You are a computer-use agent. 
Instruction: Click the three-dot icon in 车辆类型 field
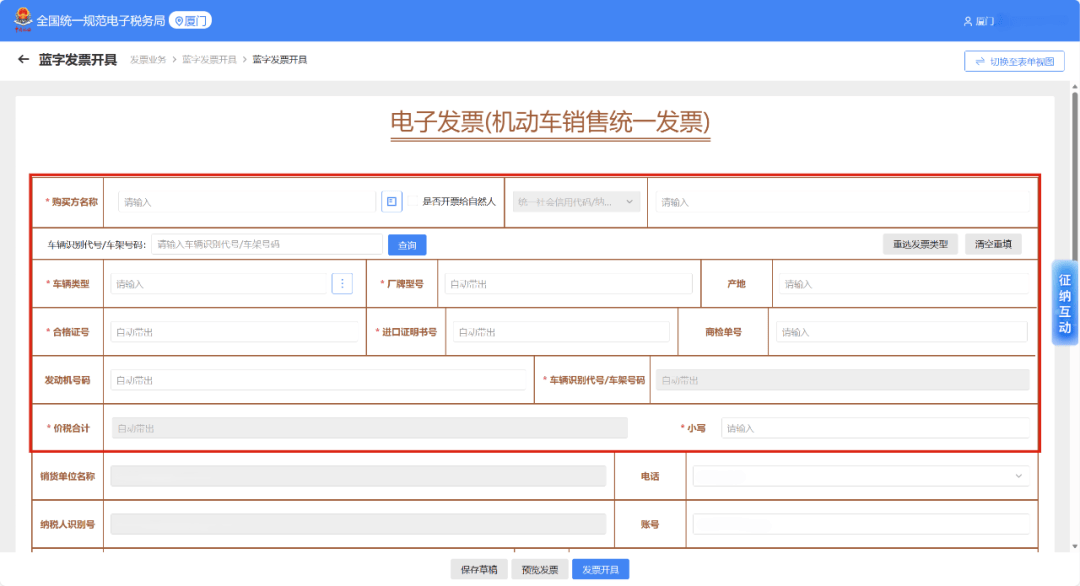342,284
